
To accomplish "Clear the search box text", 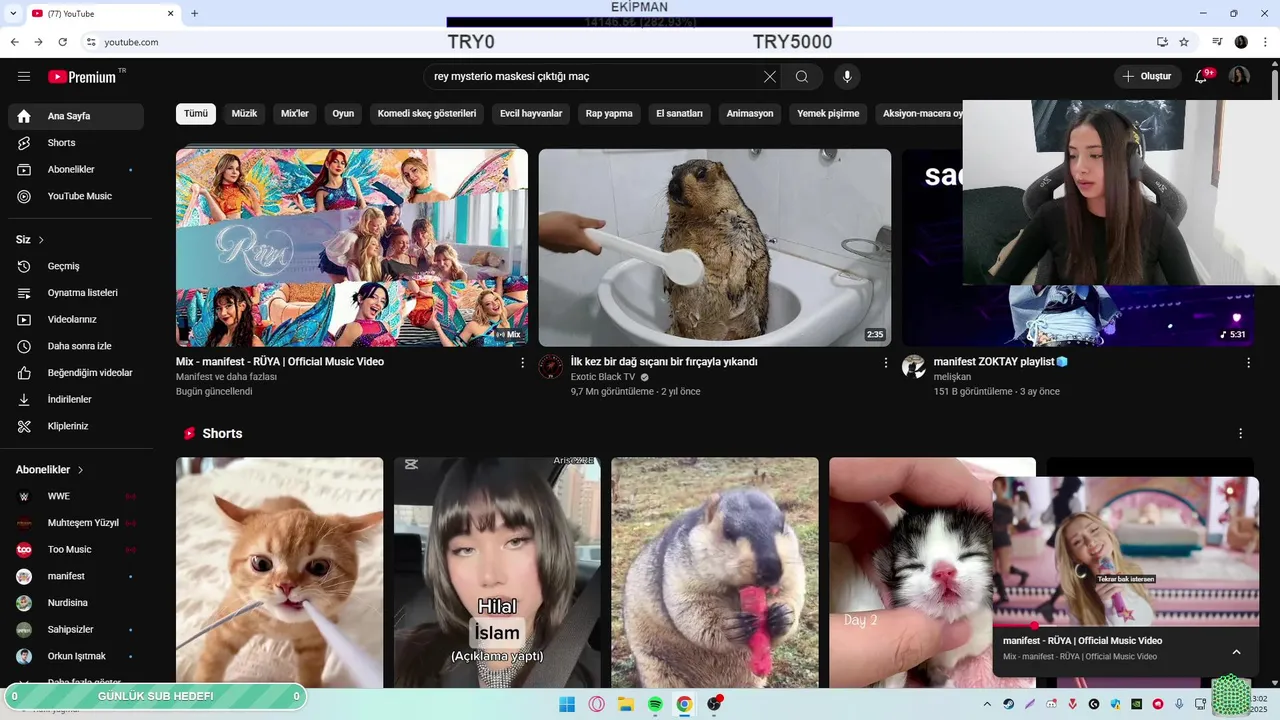I will 769,77.
